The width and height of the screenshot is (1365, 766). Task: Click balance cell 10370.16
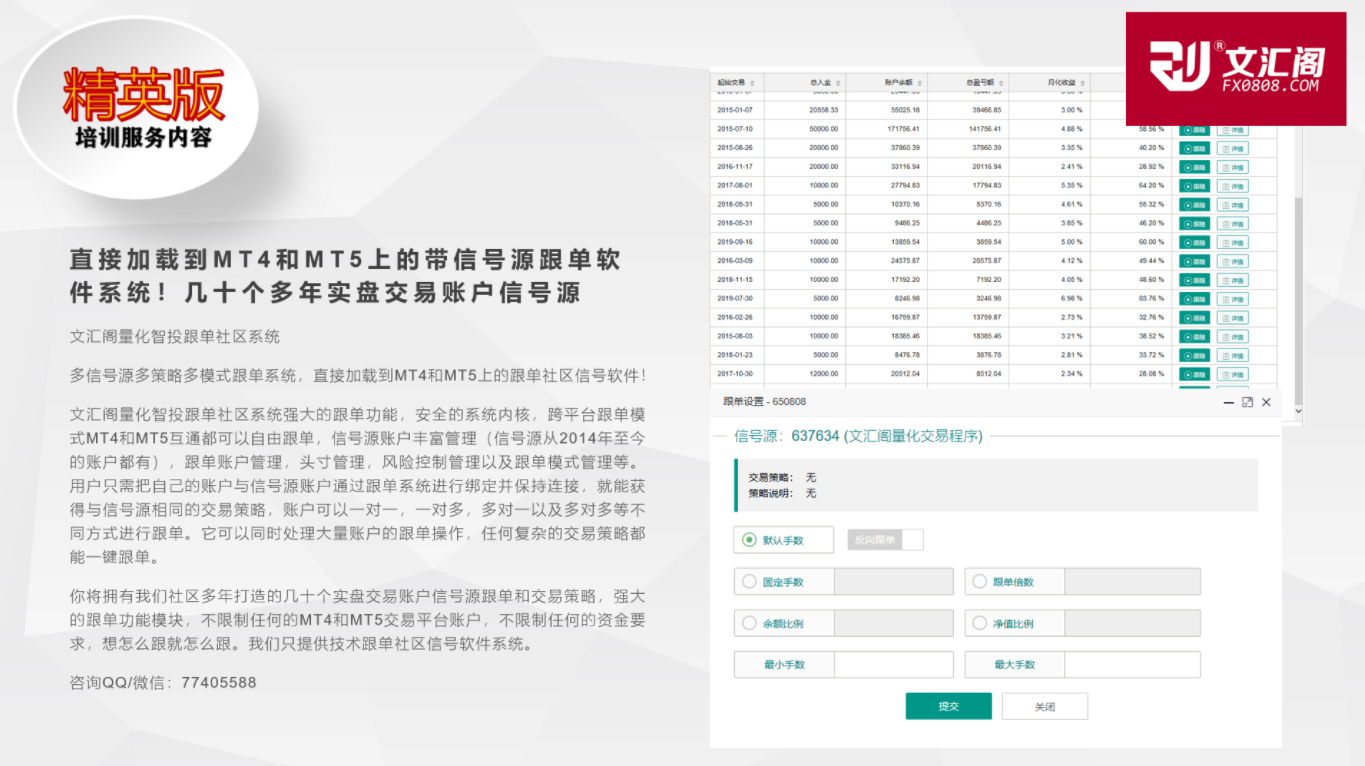coord(904,205)
